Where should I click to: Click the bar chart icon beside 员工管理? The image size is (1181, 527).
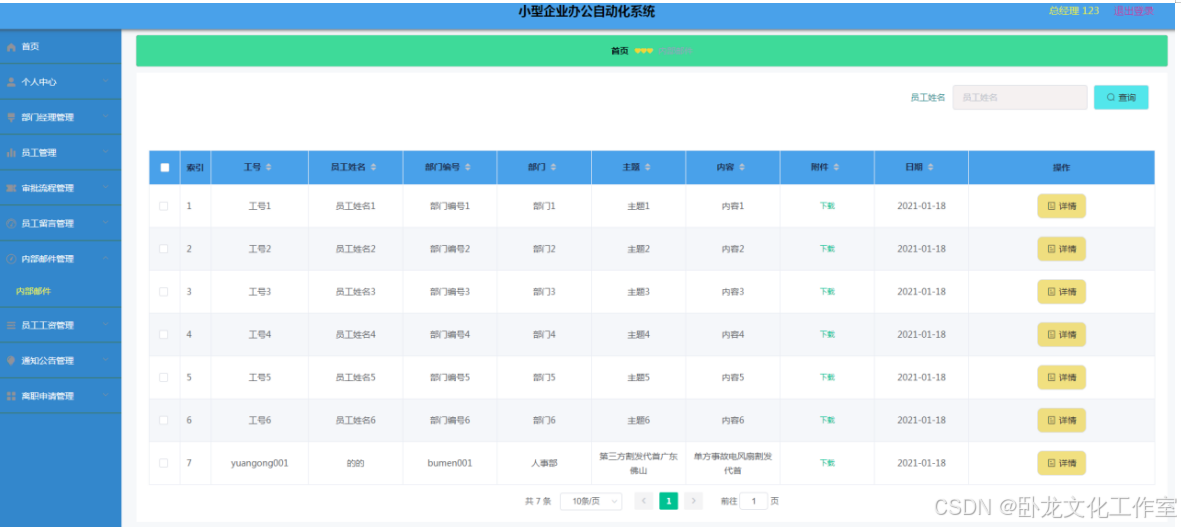(11, 153)
